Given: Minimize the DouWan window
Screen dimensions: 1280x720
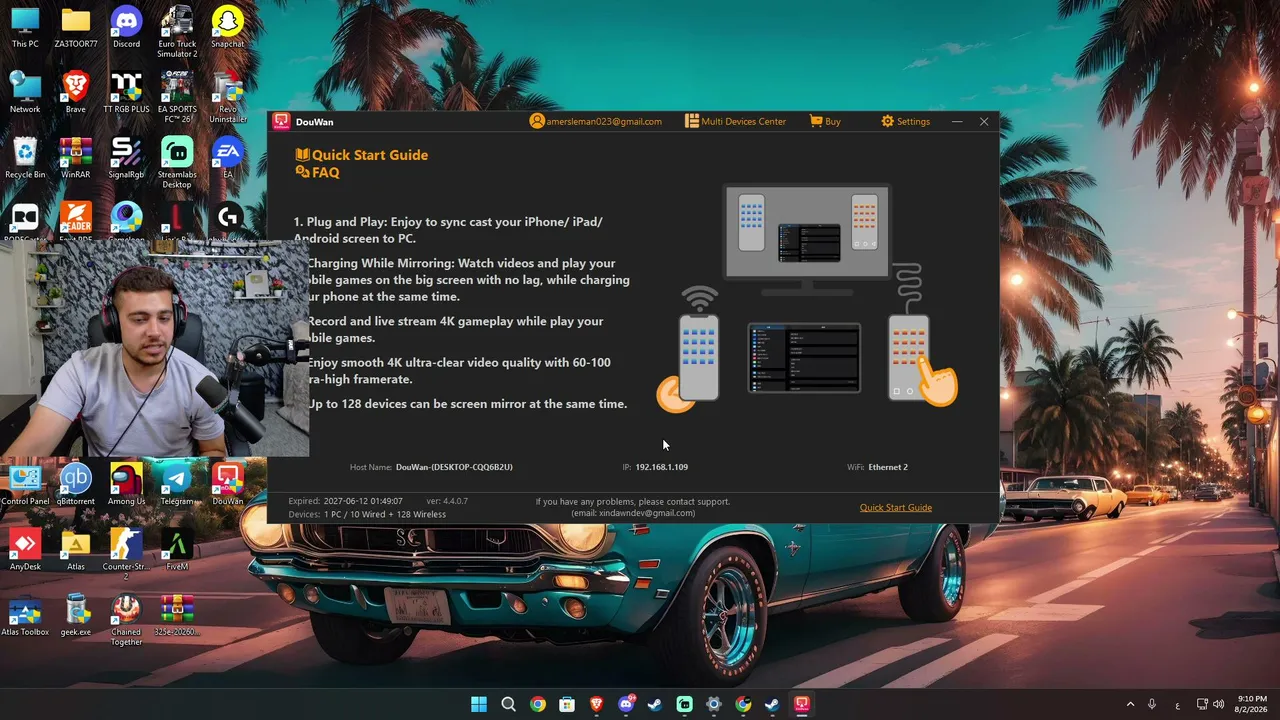Looking at the screenshot, I should tap(957, 121).
